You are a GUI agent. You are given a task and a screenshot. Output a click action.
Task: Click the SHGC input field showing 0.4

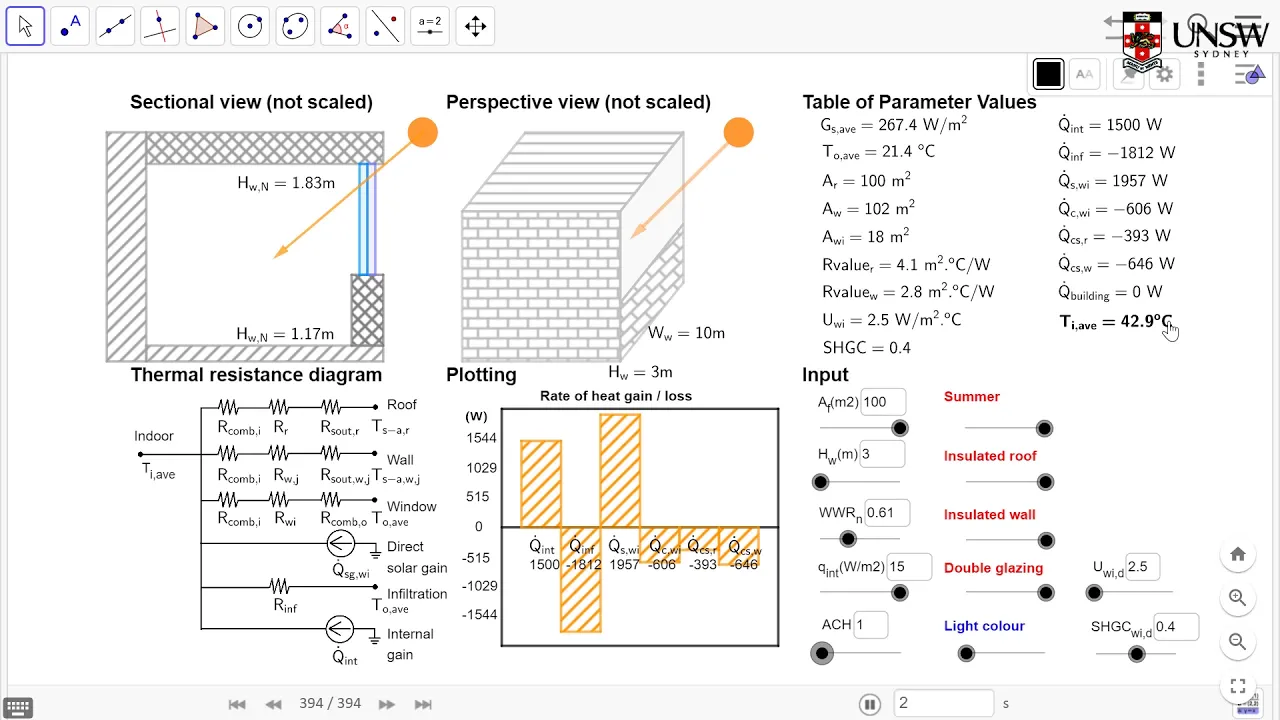pos(1176,628)
